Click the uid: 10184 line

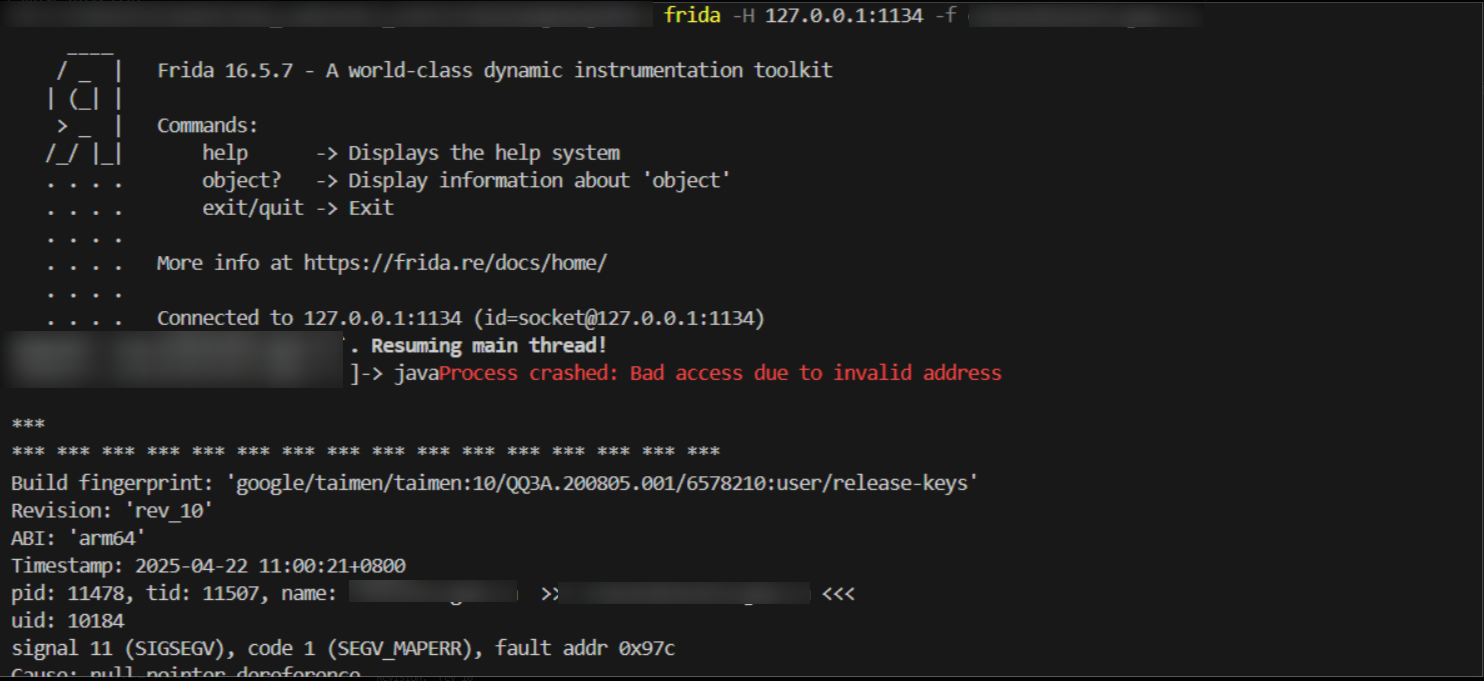coord(67,621)
